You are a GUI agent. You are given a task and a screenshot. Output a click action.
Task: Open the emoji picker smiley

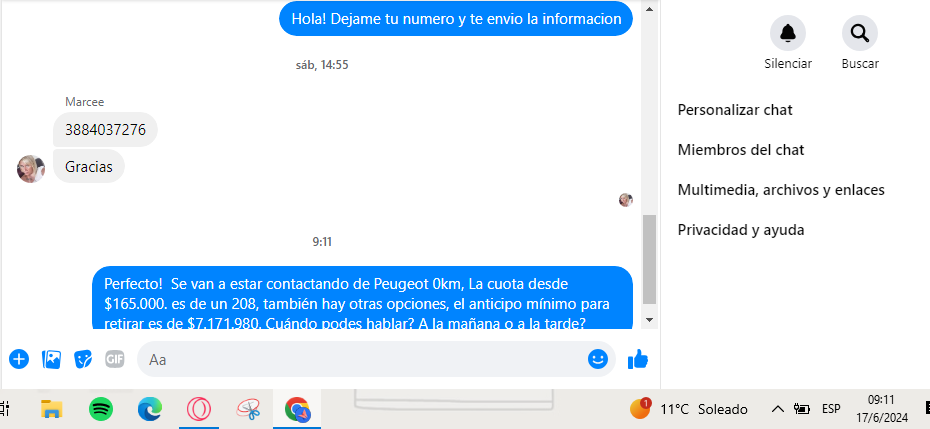(x=598, y=359)
